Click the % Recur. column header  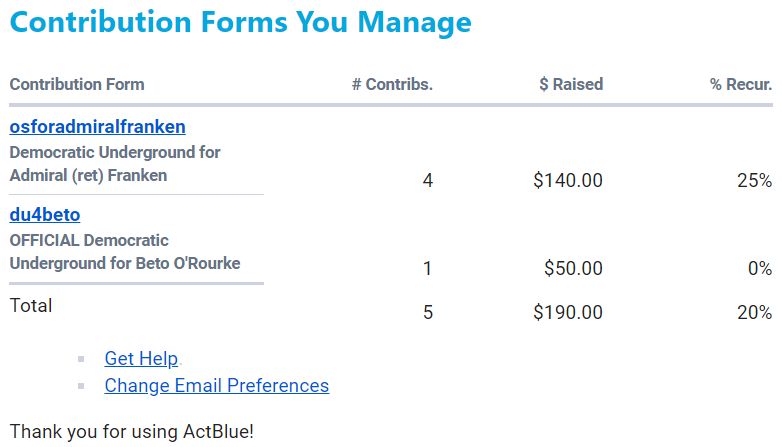tap(740, 84)
